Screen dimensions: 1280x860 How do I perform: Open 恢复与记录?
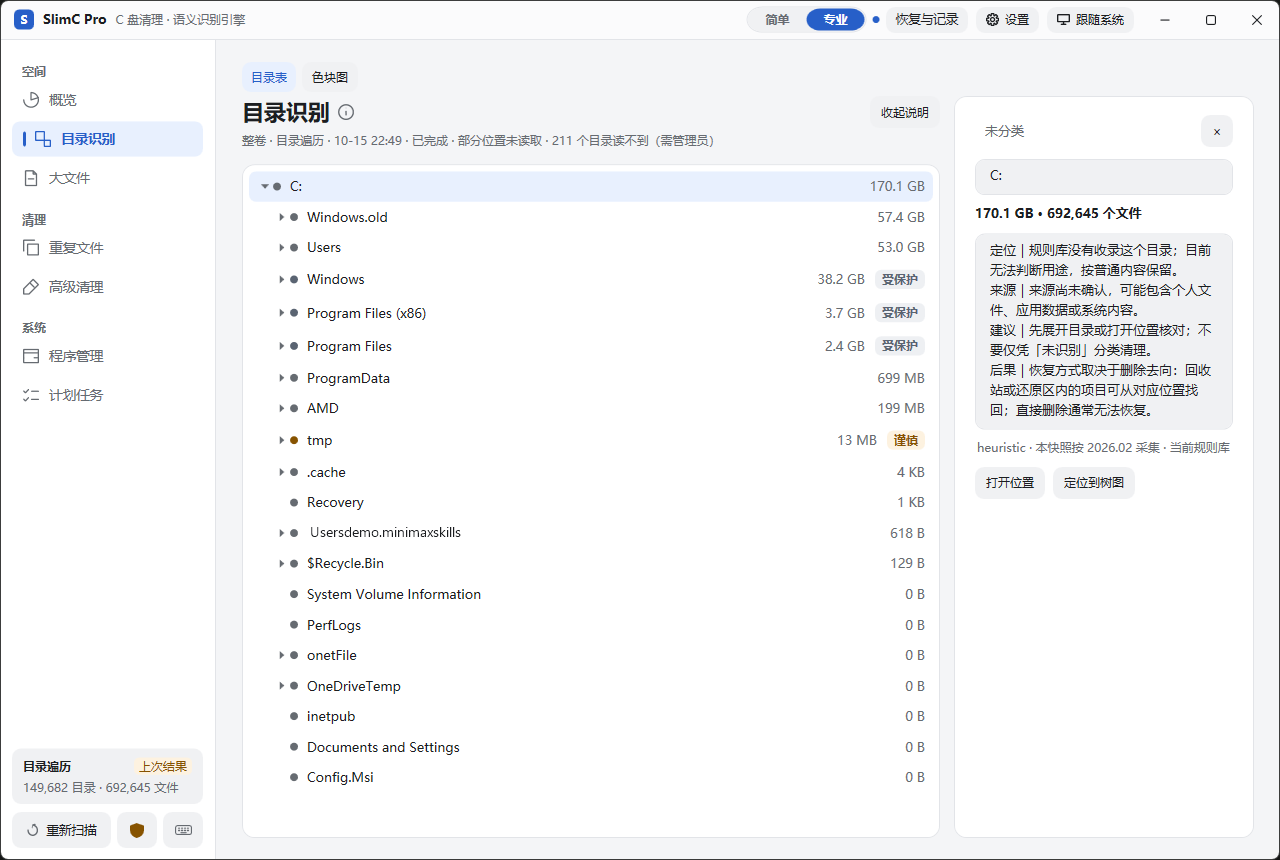pos(926,20)
